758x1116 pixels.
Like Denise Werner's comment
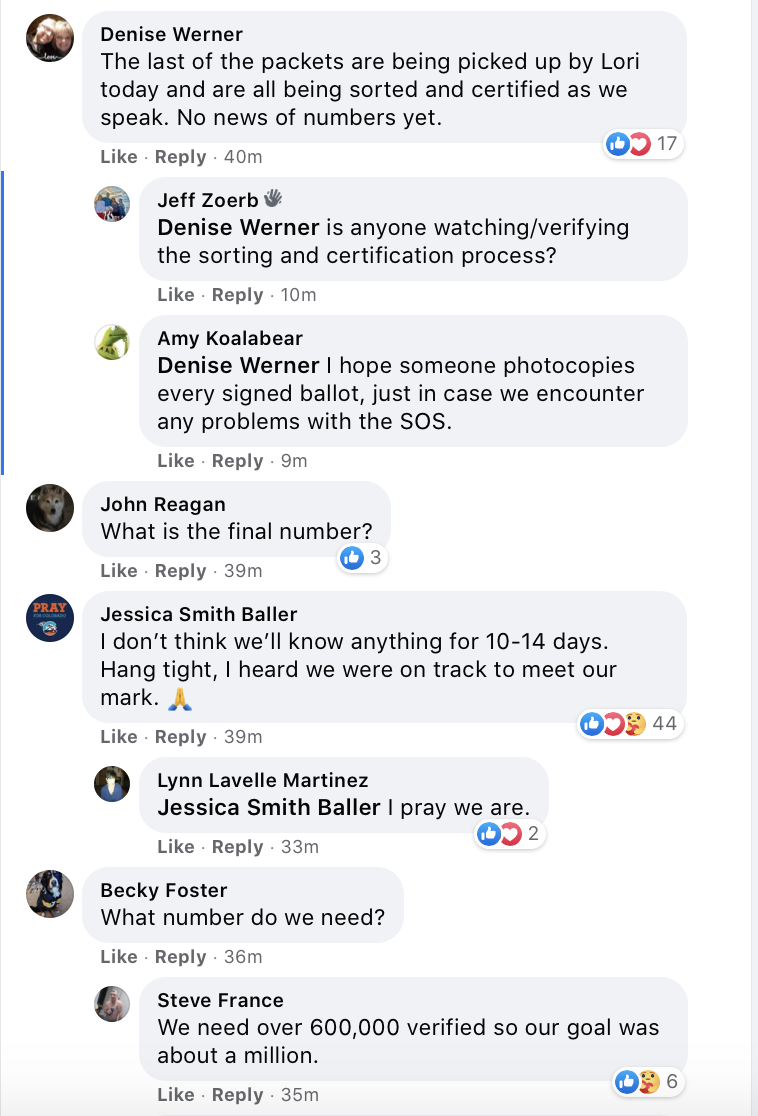click(x=119, y=157)
